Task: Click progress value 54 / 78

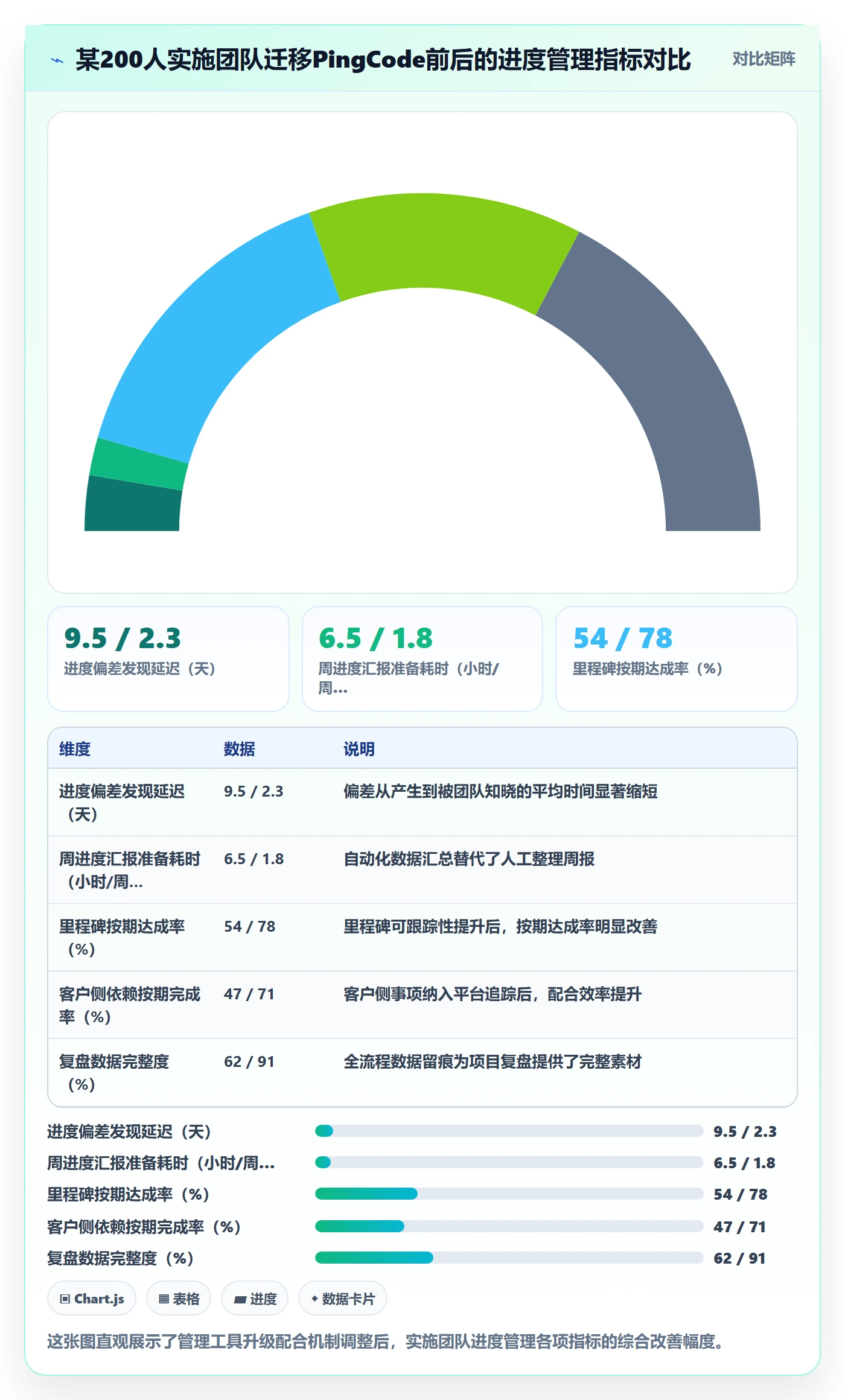Action: [x=741, y=1194]
